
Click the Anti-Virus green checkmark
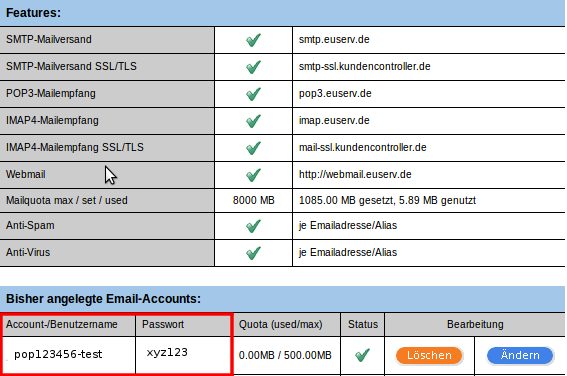point(253,253)
